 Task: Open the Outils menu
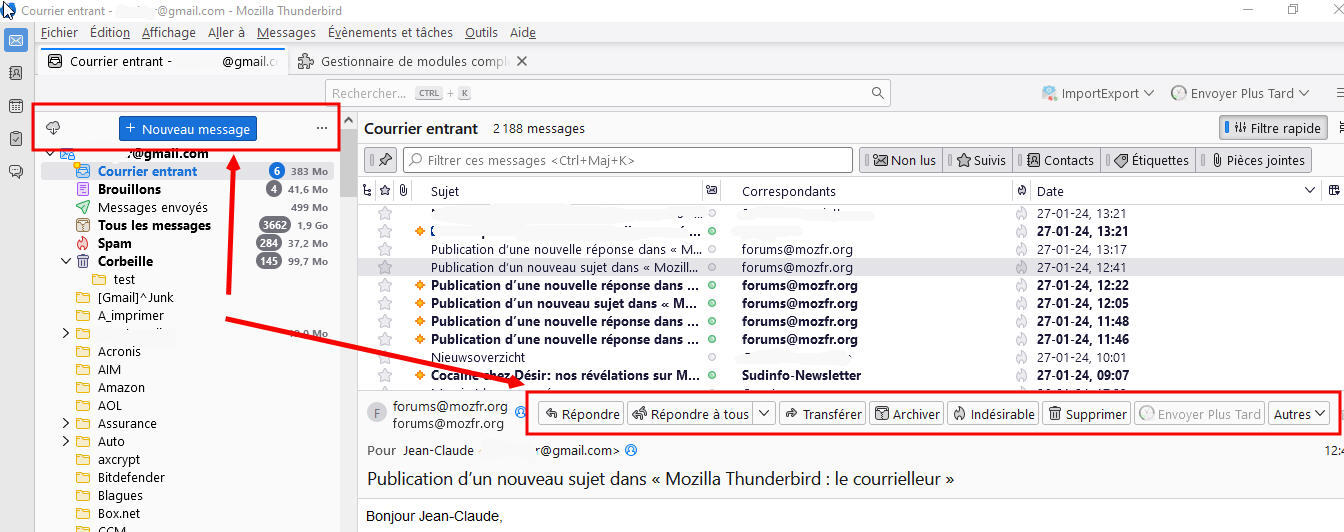click(481, 32)
